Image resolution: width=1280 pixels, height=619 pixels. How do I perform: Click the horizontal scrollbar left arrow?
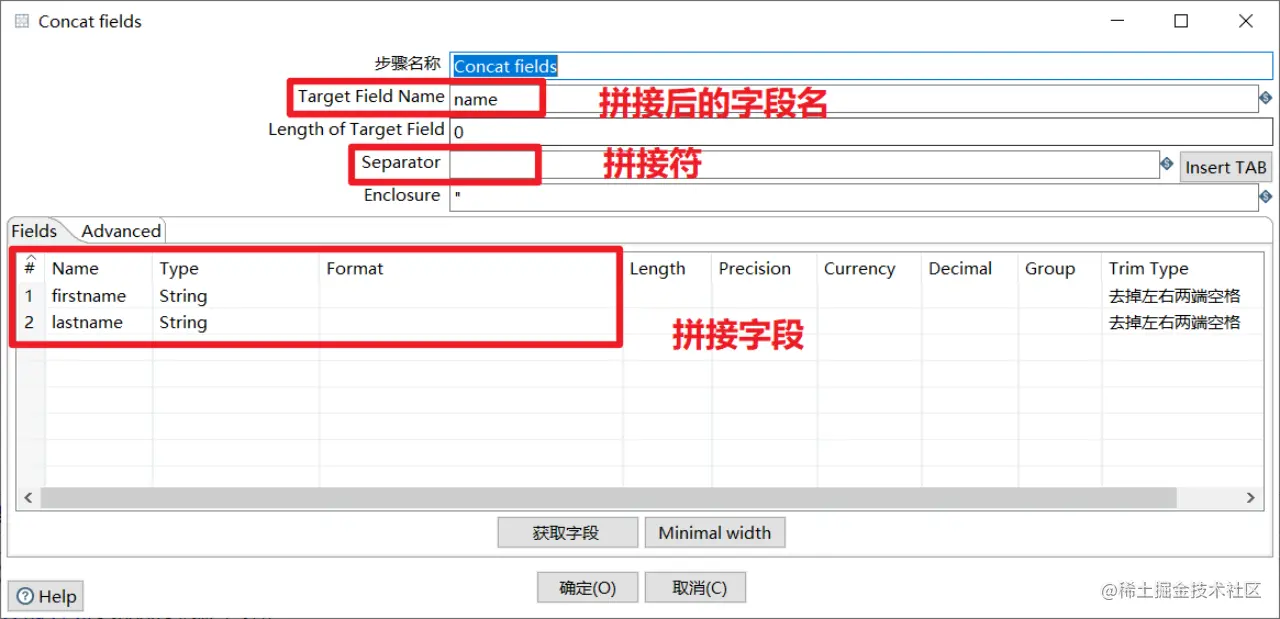point(28,497)
